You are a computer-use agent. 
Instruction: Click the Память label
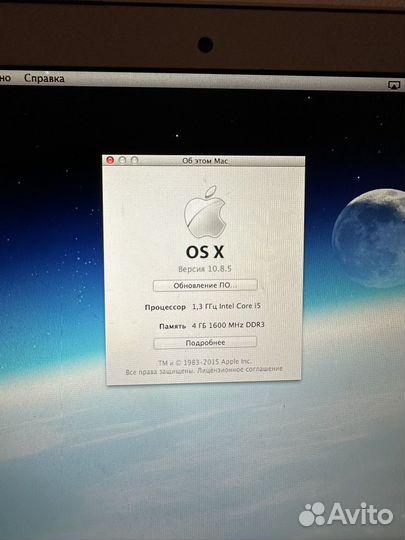173,326
